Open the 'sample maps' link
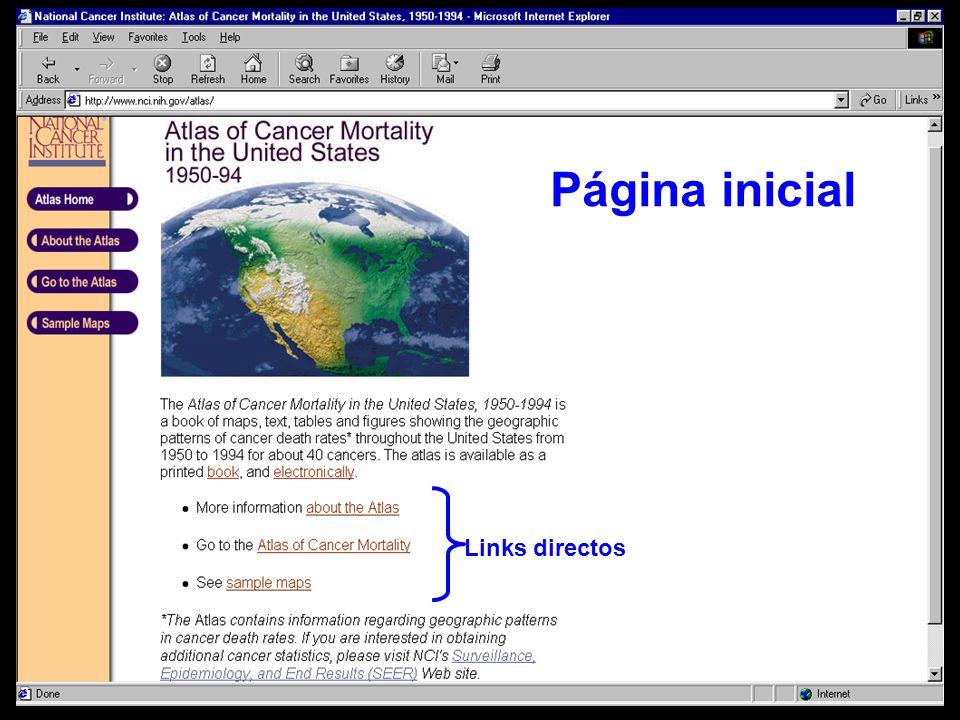The image size is (960, 720). pyautogui.click(x=268, y=582)
